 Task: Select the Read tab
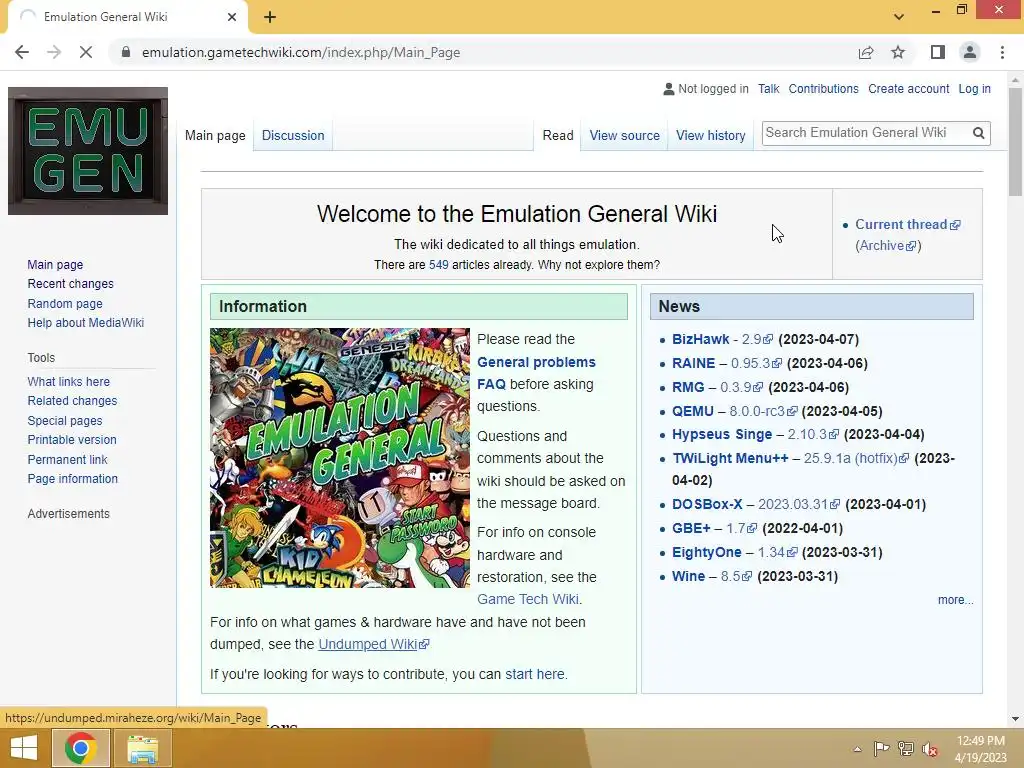(x=558, y=135)
